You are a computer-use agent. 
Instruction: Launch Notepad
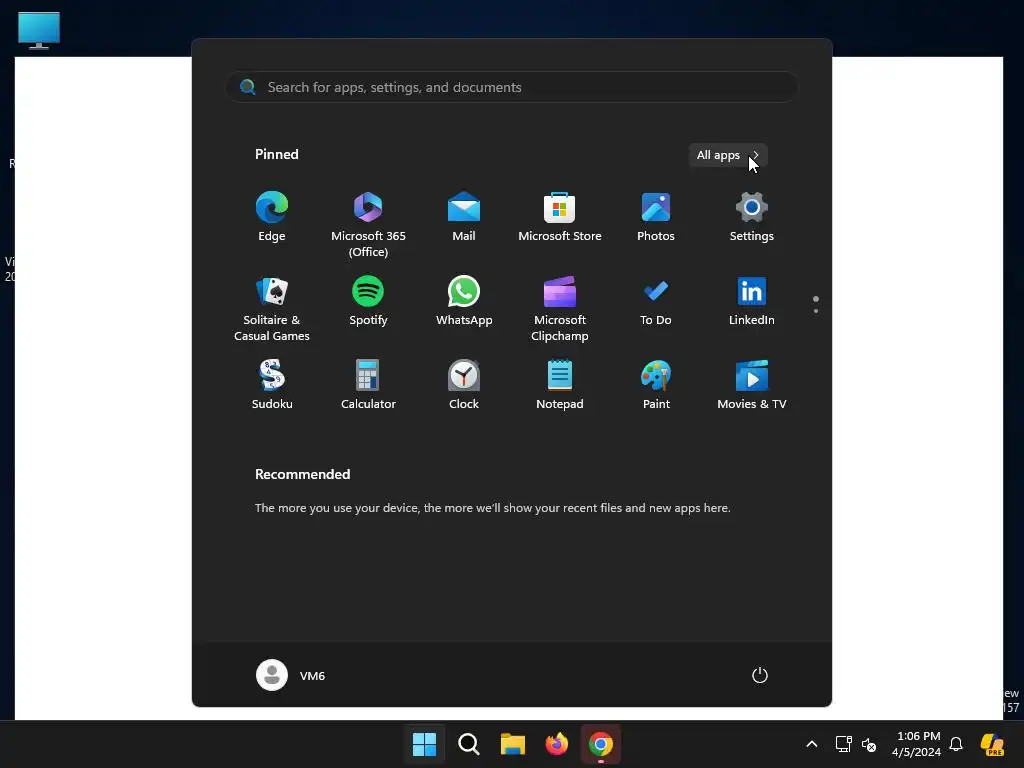click(x=560, y=385)
